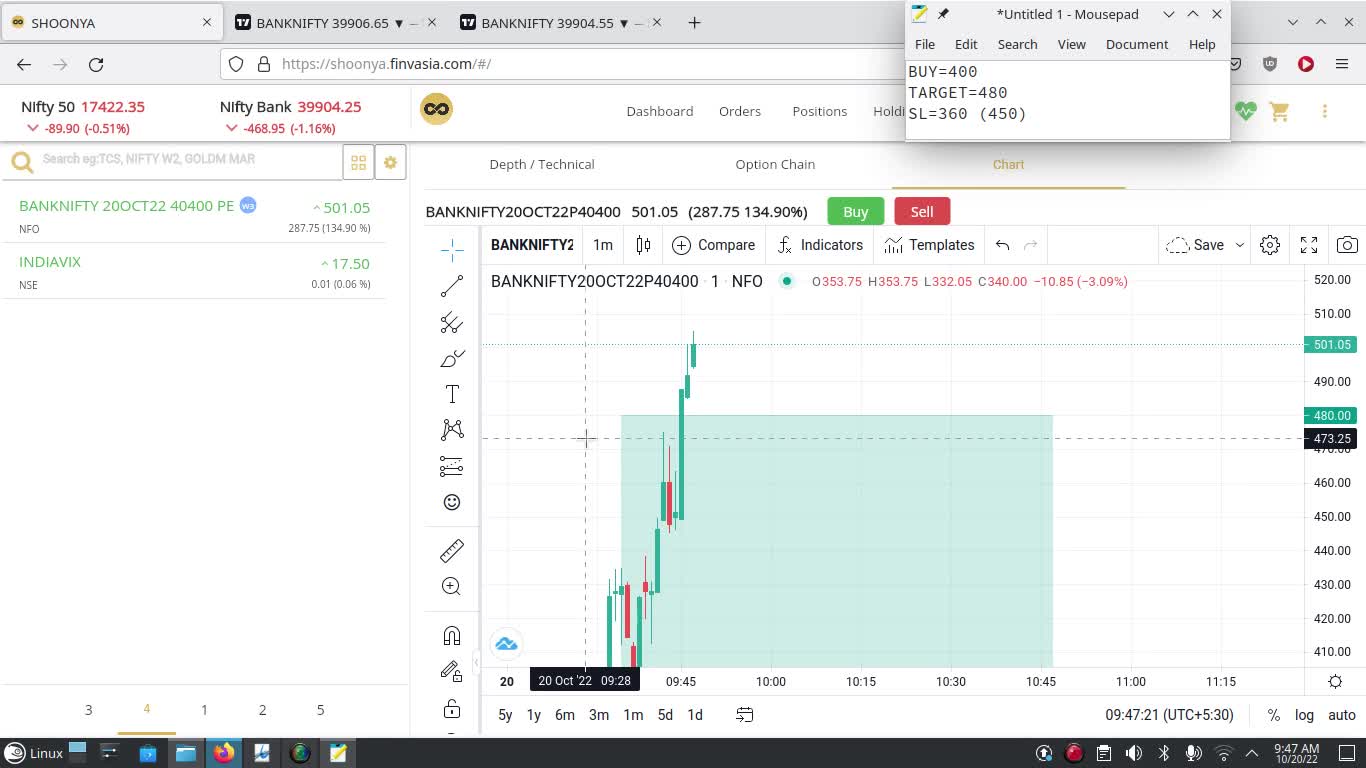Open the Positions page

pyautogui.click(x=820, y=111)
